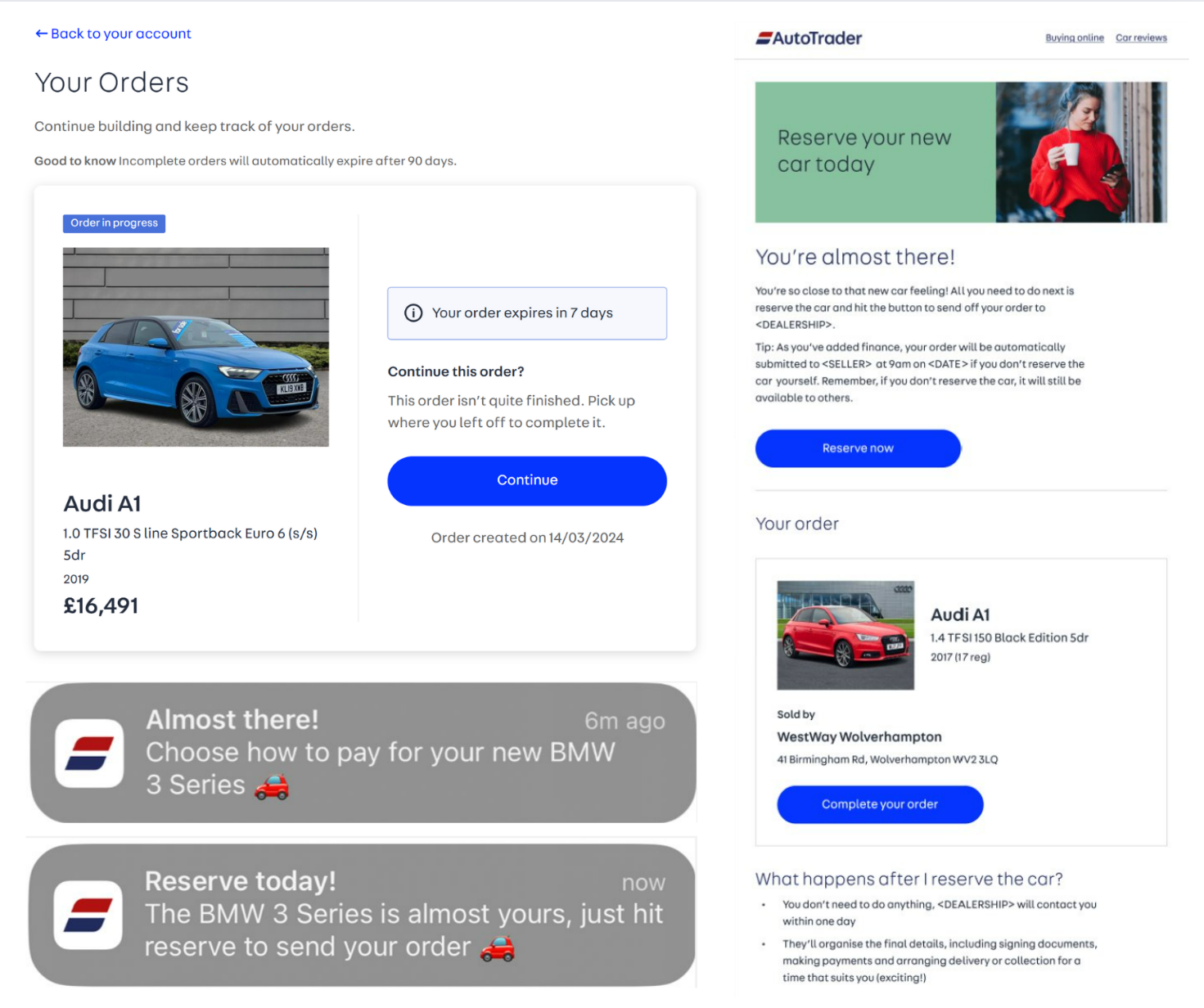The image size is (1204, 1008).
Task: Click the info icon in expiry notice
Action: coord(413,313)
